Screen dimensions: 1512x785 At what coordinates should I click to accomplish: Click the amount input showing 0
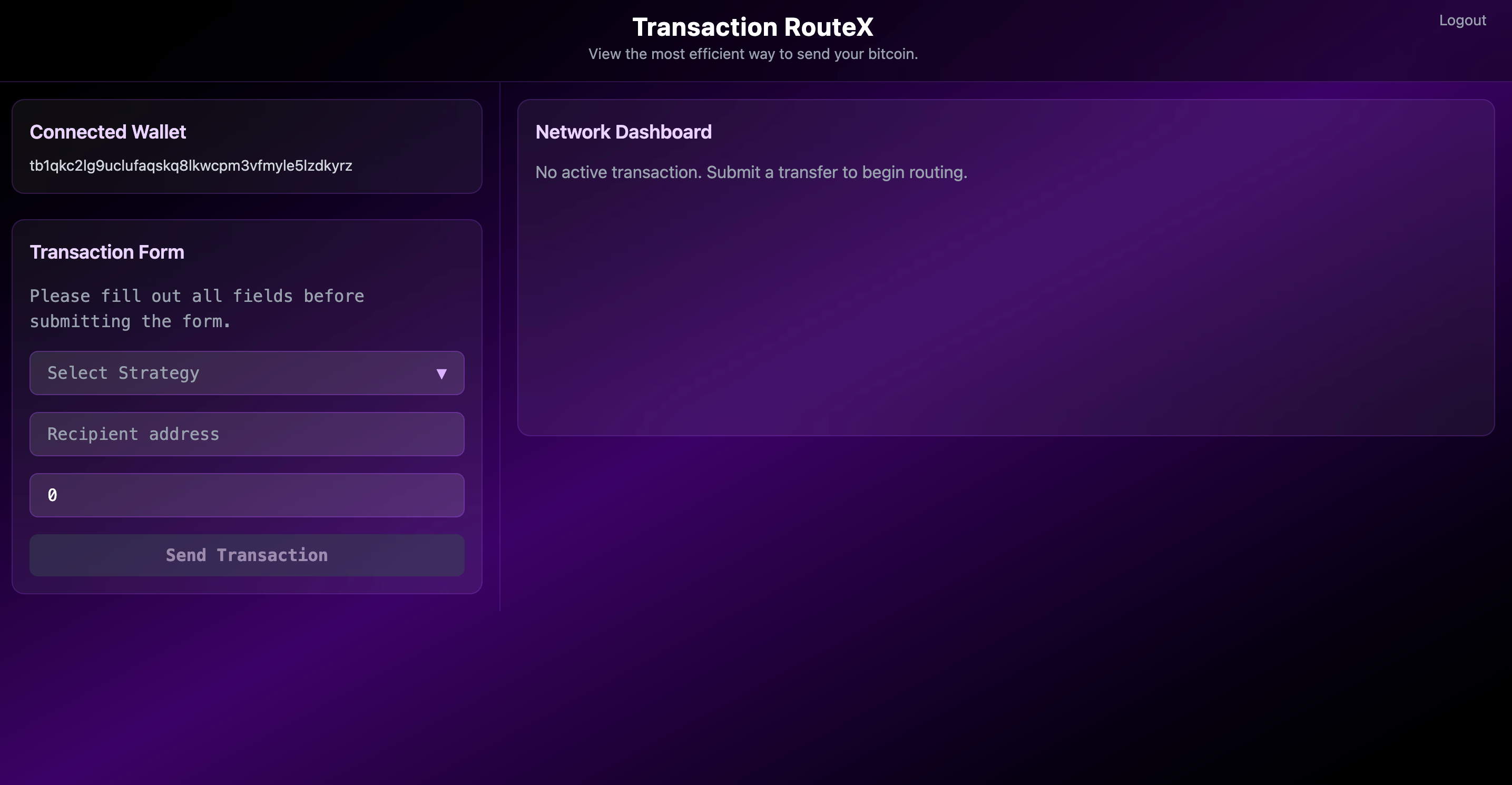pos(247,496)
